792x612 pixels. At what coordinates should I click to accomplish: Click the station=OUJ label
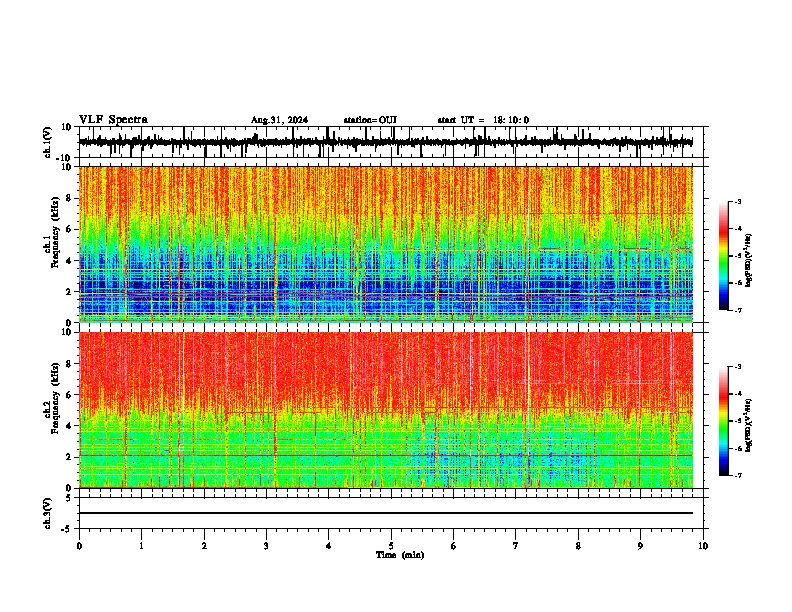(x=370, y=120)
